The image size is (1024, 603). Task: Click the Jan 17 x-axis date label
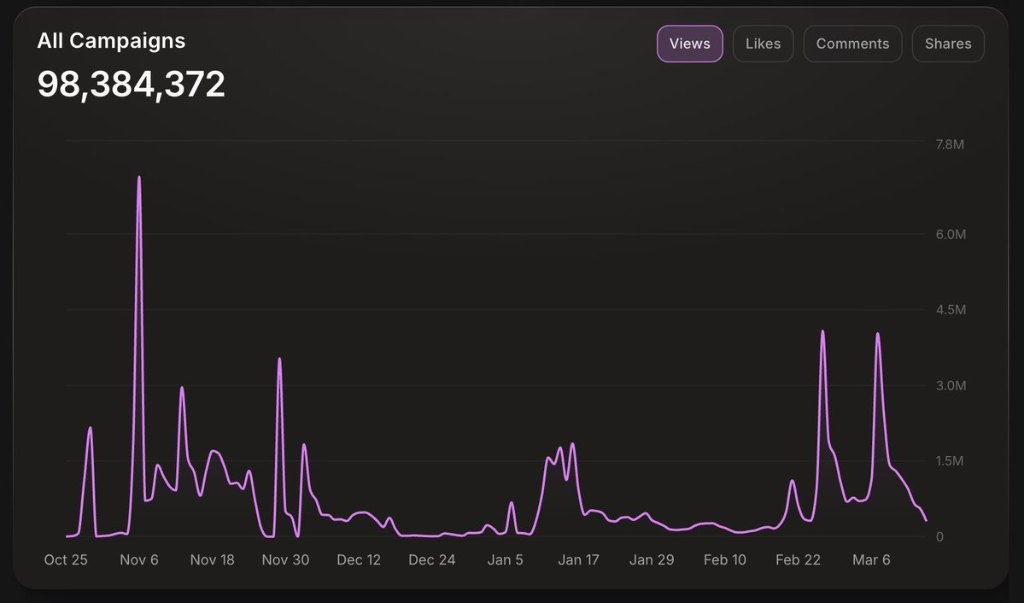pos(578,560)
